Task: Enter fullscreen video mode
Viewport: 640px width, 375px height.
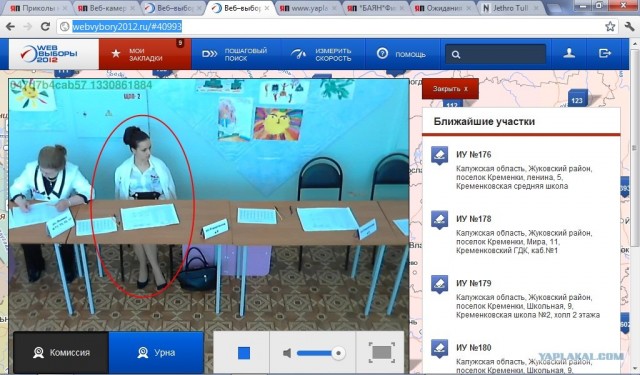Action: pyautogui.click(x=382, y=353)
